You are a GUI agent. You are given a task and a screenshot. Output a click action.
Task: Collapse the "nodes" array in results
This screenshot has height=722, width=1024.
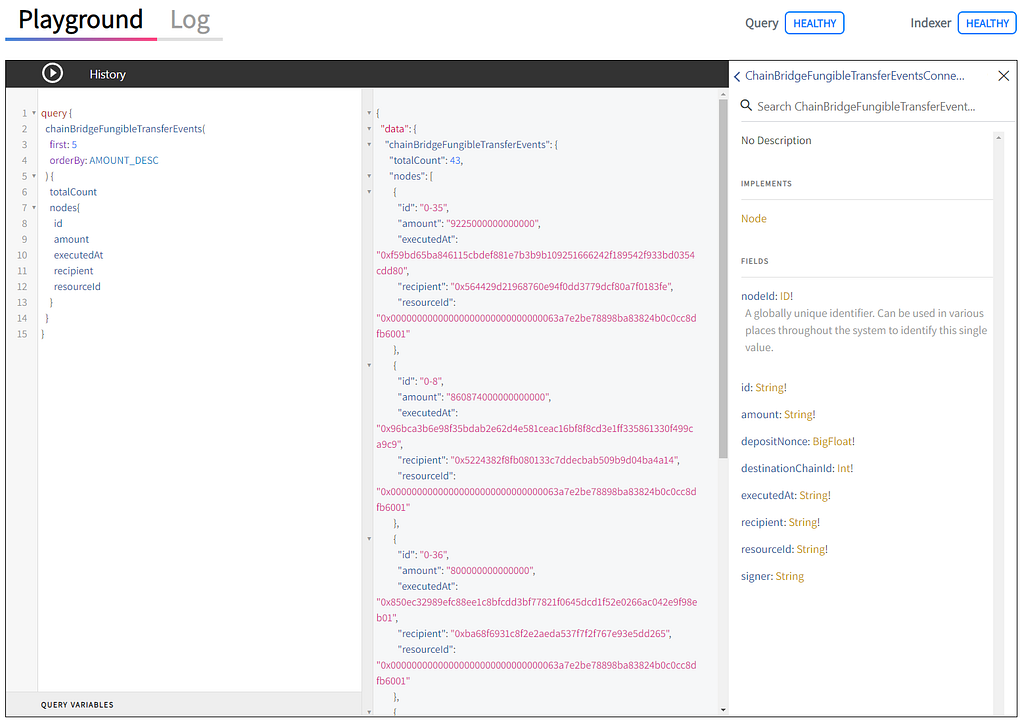pos(369,176)
